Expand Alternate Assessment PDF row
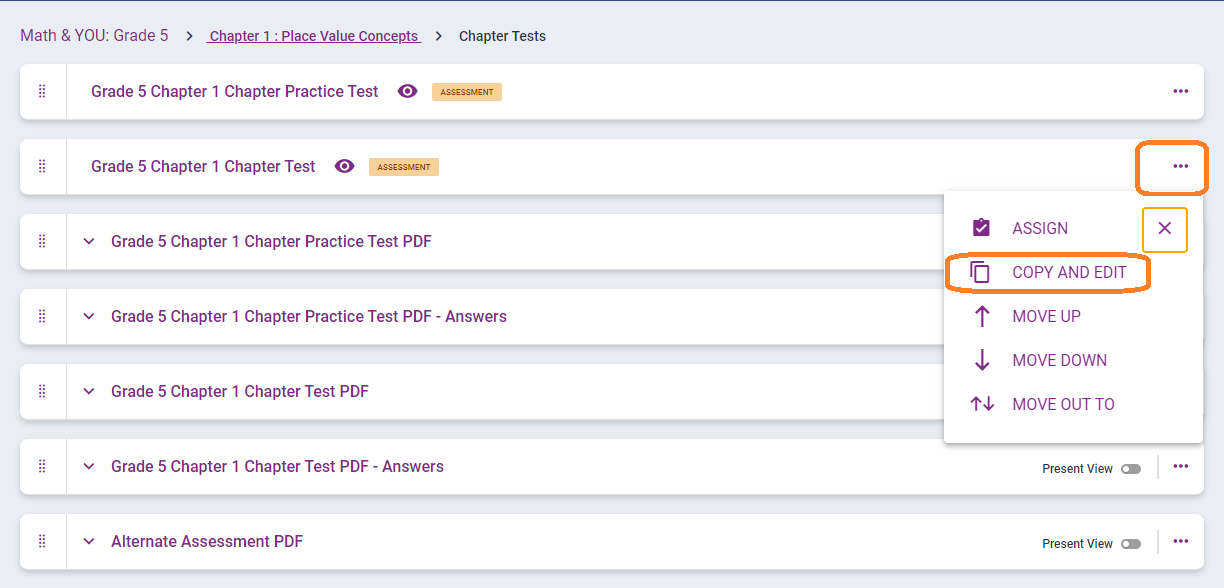 pyautogui.click(x=89, y=541)
